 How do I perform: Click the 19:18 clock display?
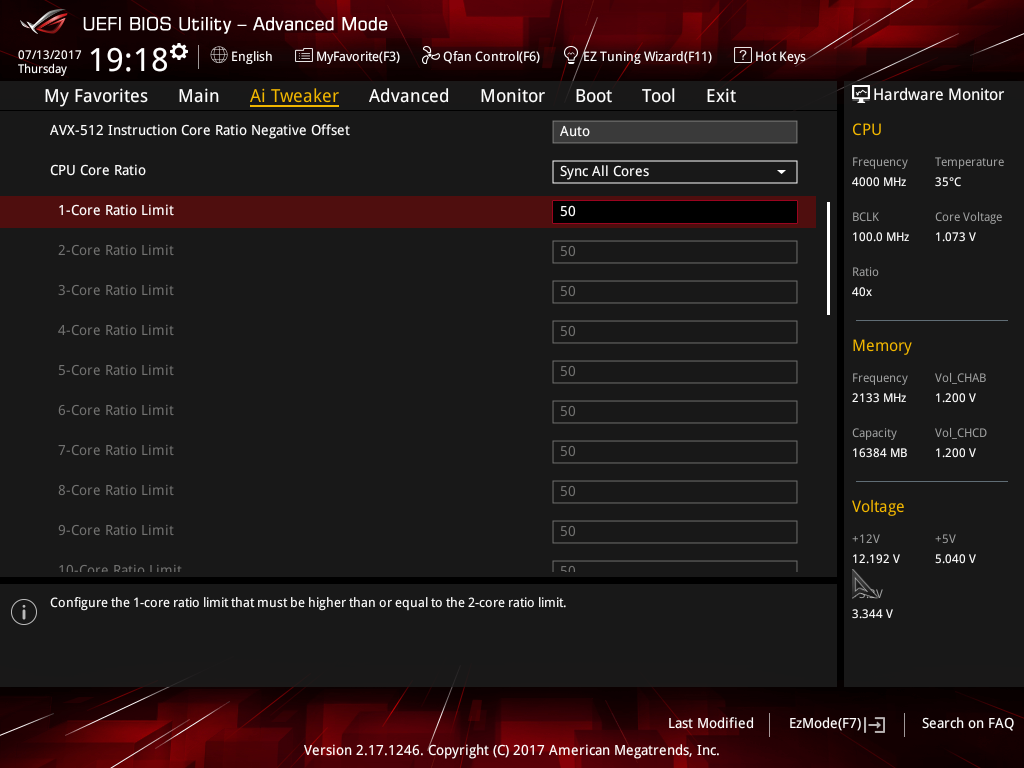pos(129,59)
